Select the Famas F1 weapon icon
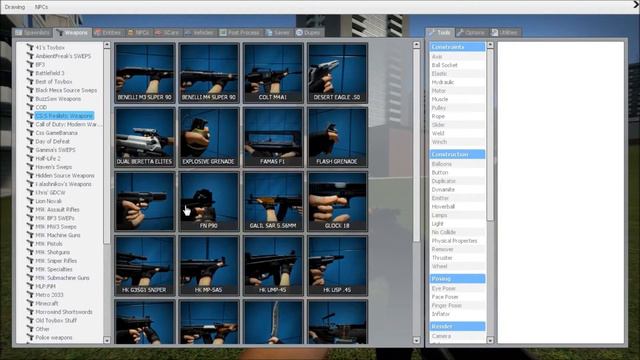640x360 pixels. pos(273,138)
